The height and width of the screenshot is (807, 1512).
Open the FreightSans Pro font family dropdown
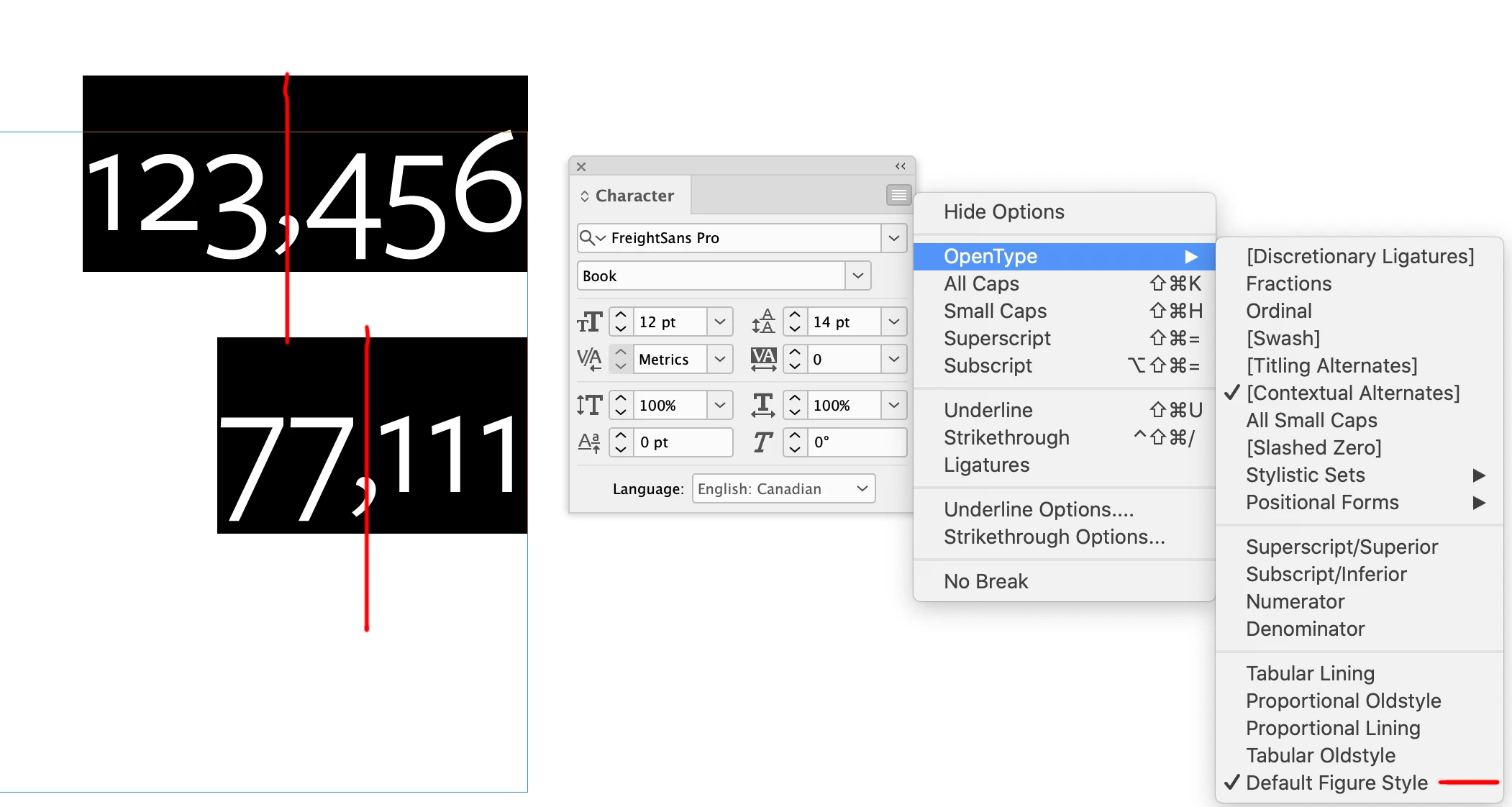[x=893, y=238]
